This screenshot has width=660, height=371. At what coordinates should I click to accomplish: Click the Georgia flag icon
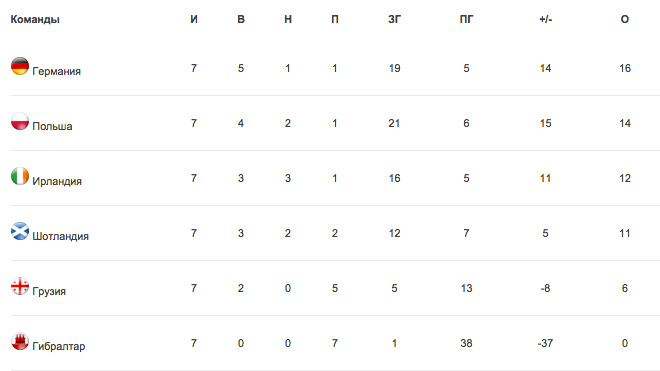pyautogui.click(x=20, y=286)
